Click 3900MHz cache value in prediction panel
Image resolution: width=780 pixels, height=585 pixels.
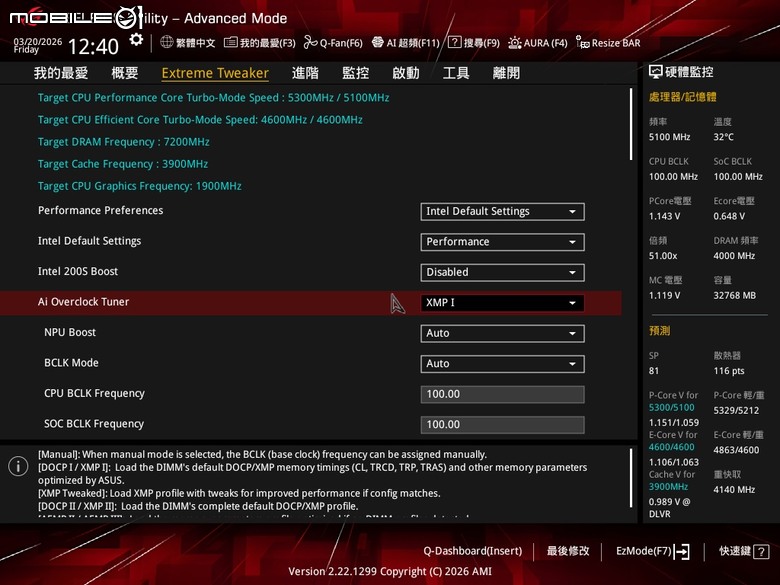(x=668, y=487)
